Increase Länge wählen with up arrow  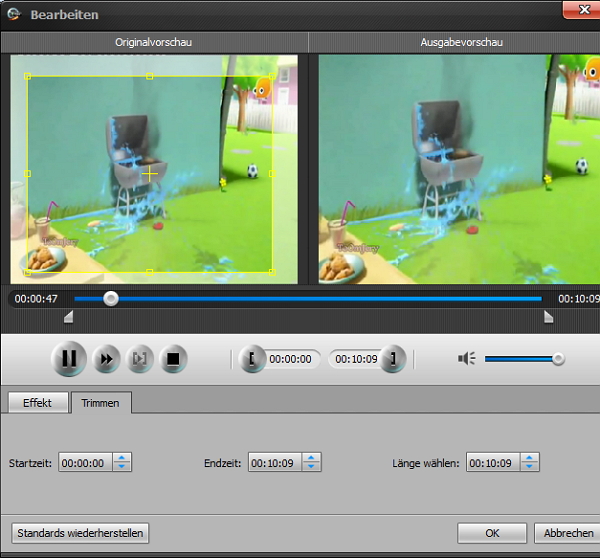click(529, 458)
